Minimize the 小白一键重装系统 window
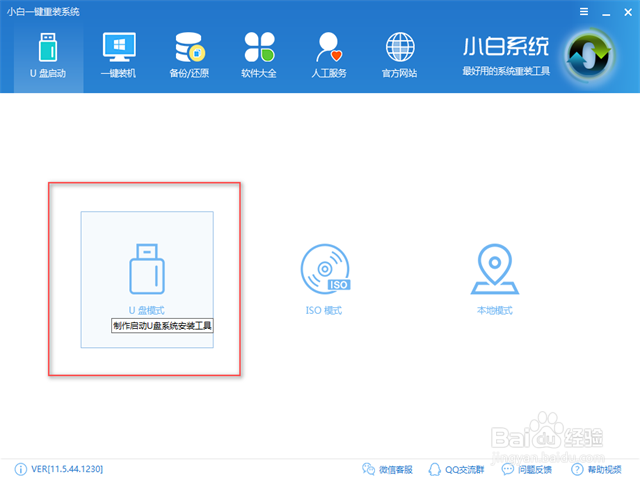This screenshot has width=640, height=480. click(x=606, y=13)
